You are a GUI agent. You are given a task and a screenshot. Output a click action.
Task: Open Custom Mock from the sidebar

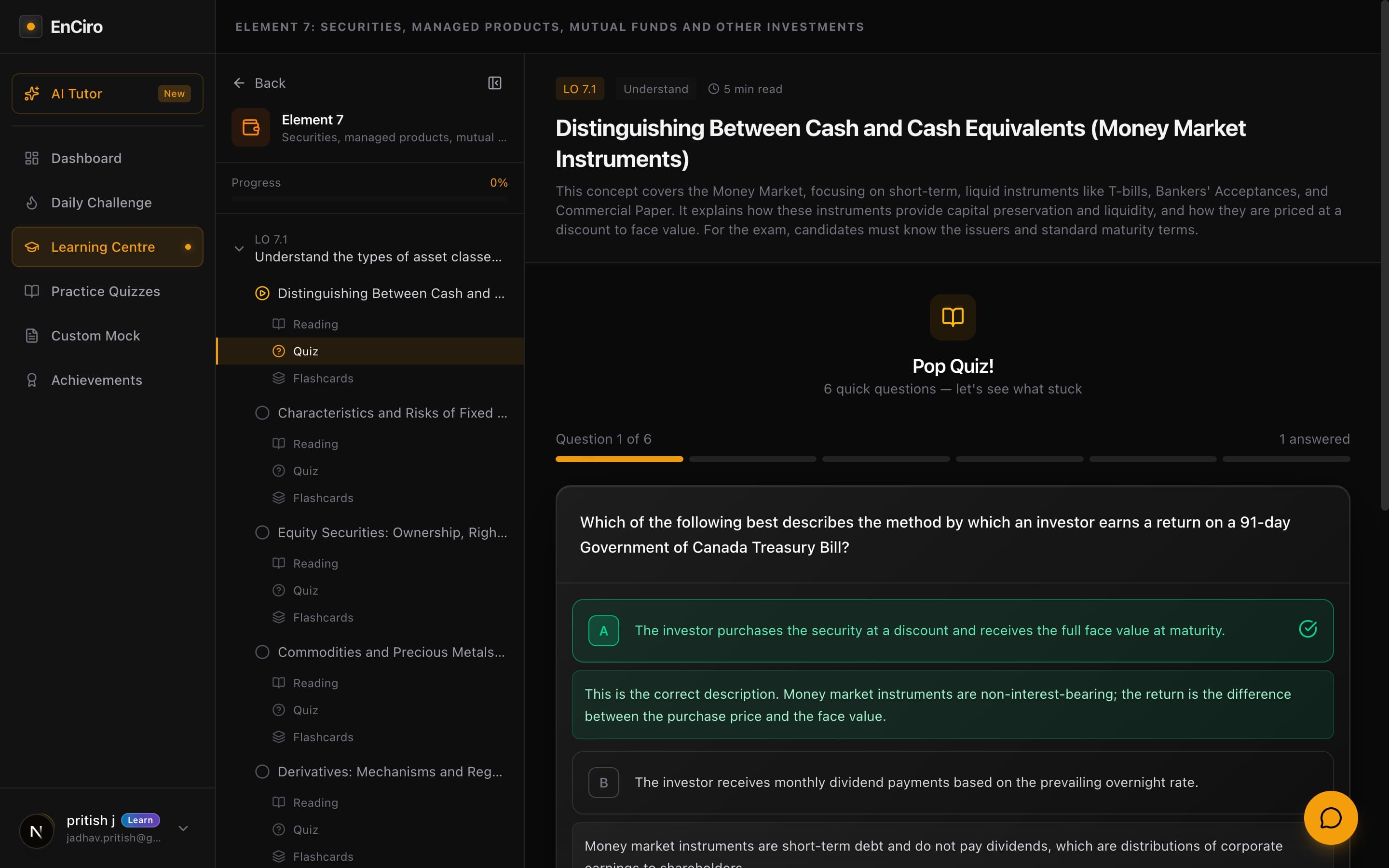(x=95, y=336)
